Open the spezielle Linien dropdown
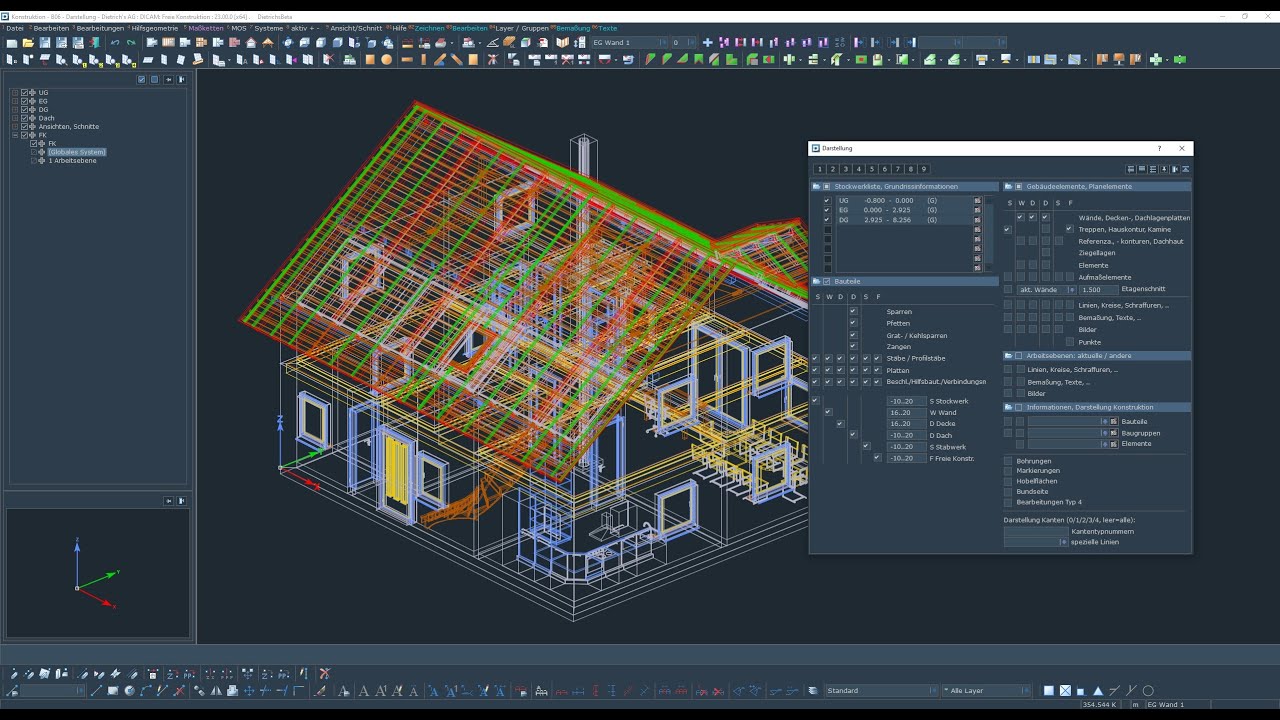This screenshot has height=720, width=1280. pos(1036,542)
